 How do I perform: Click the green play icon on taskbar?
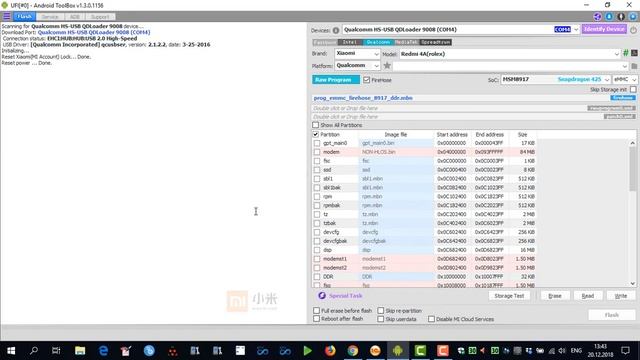point(307,351)
